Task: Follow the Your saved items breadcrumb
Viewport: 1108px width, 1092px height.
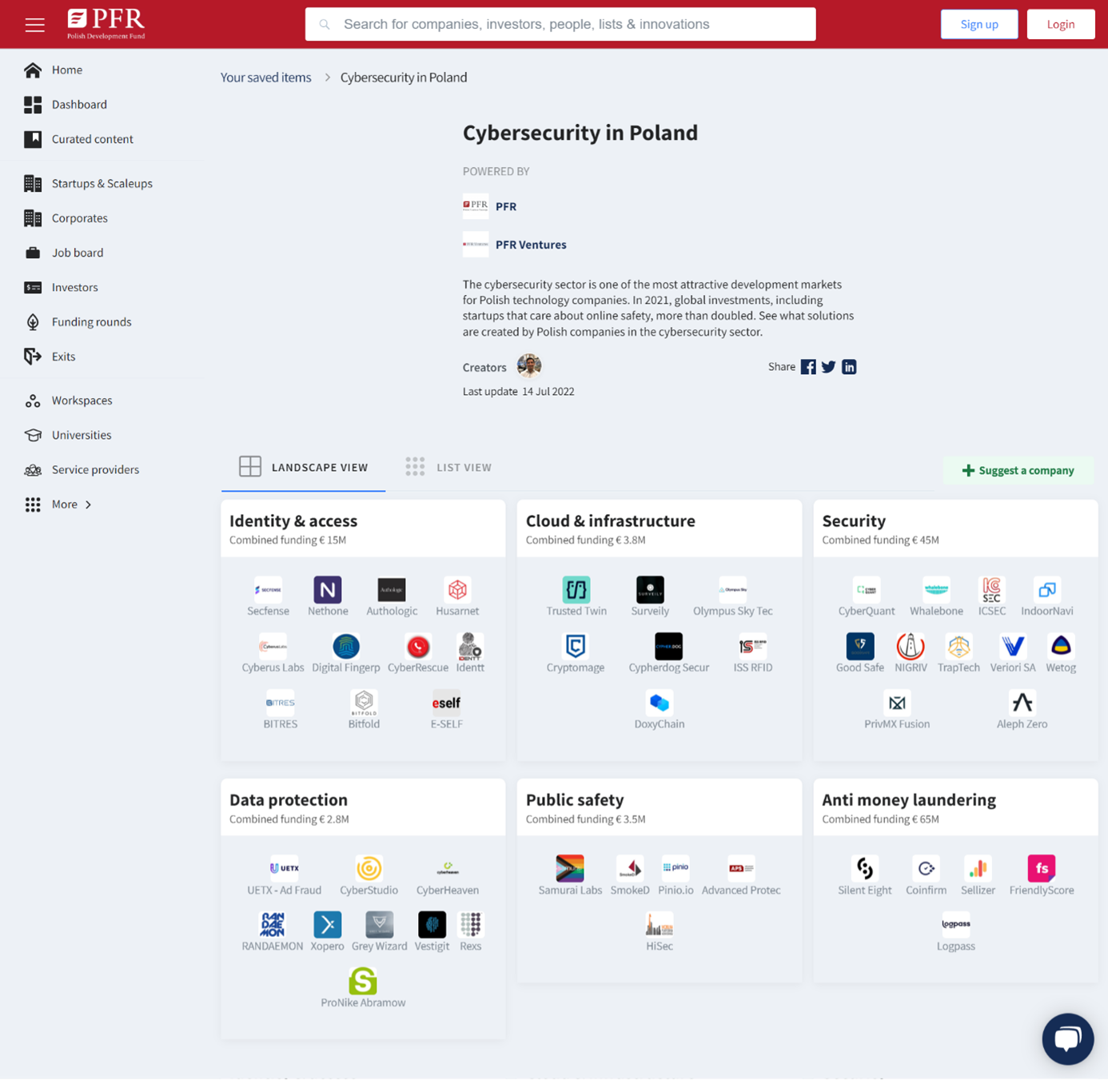Action: tap(265, 78)
